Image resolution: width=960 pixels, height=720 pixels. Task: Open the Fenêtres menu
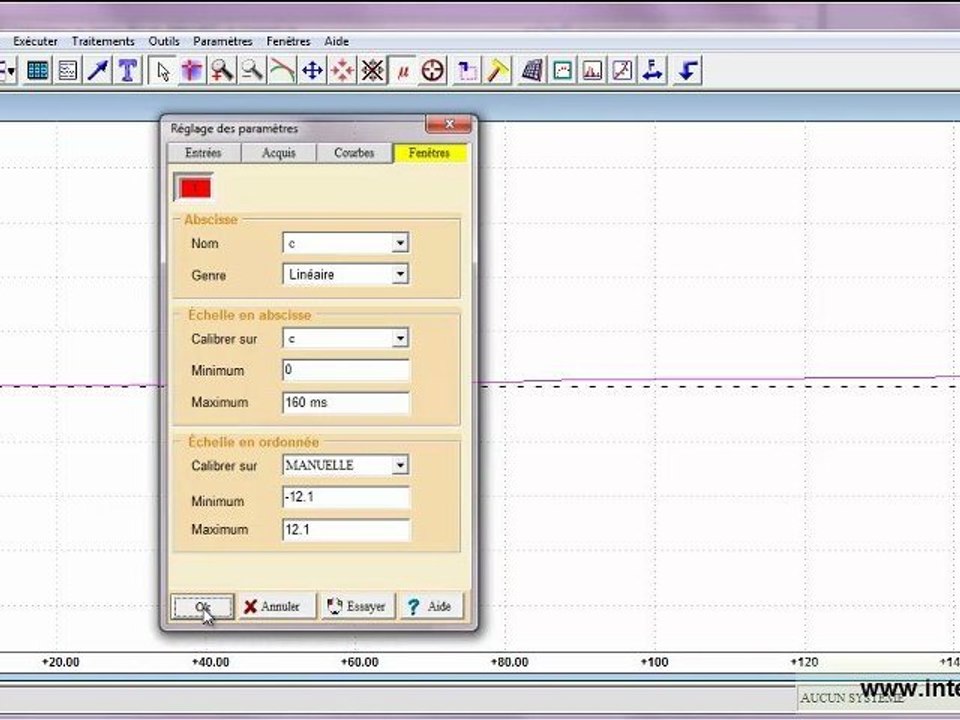pos(288,42)
